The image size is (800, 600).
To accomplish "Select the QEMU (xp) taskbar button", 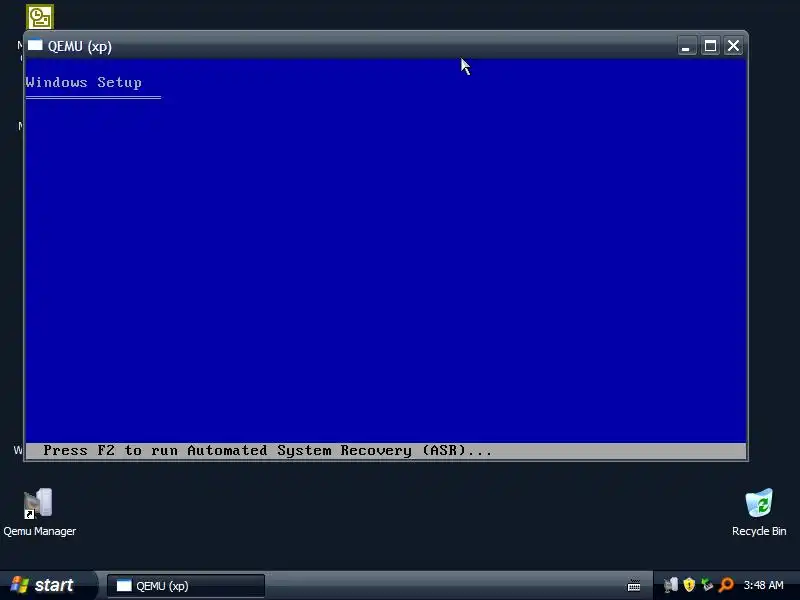I will pos(186,586).
